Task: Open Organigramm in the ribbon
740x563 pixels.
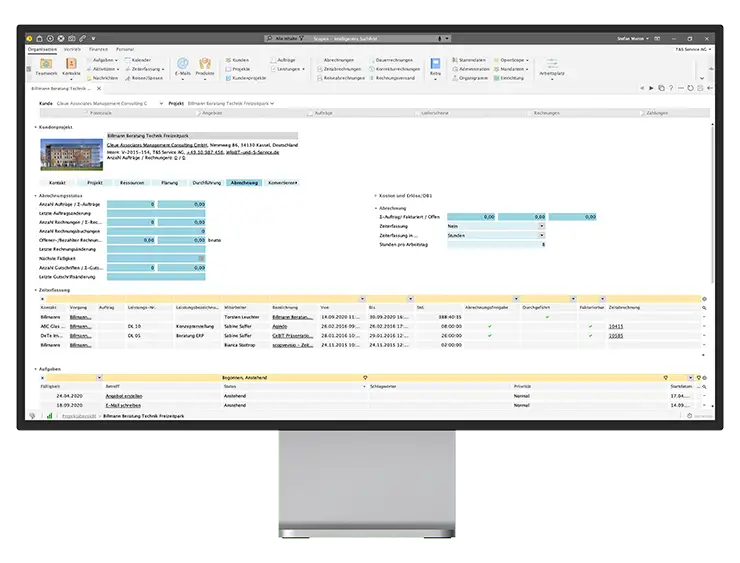Action: (470, 78)
